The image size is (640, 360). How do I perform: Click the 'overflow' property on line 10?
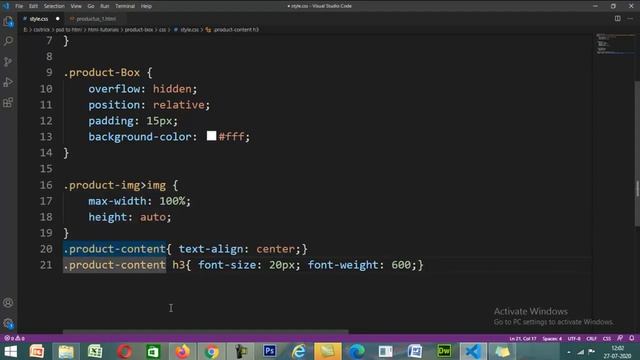click(113, 89)
